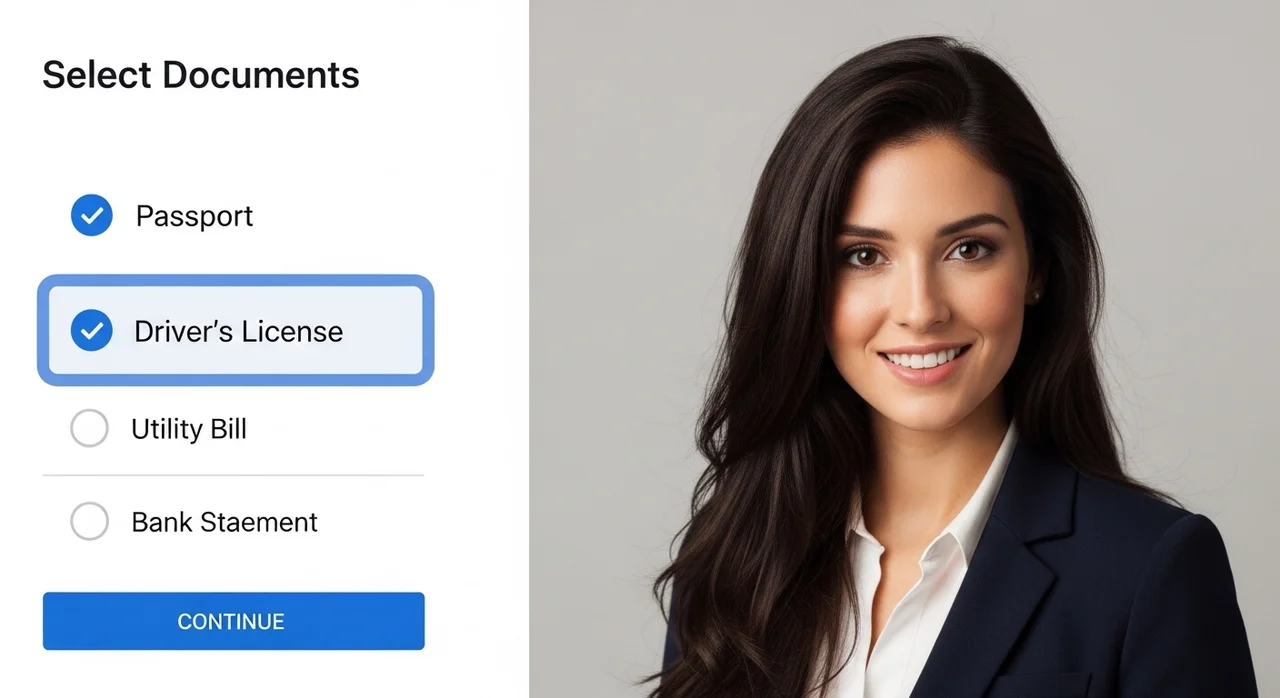Click the navy blazer in the portrait photo
This screenshot has height=698, width=1280.
tap(1100, 600)
